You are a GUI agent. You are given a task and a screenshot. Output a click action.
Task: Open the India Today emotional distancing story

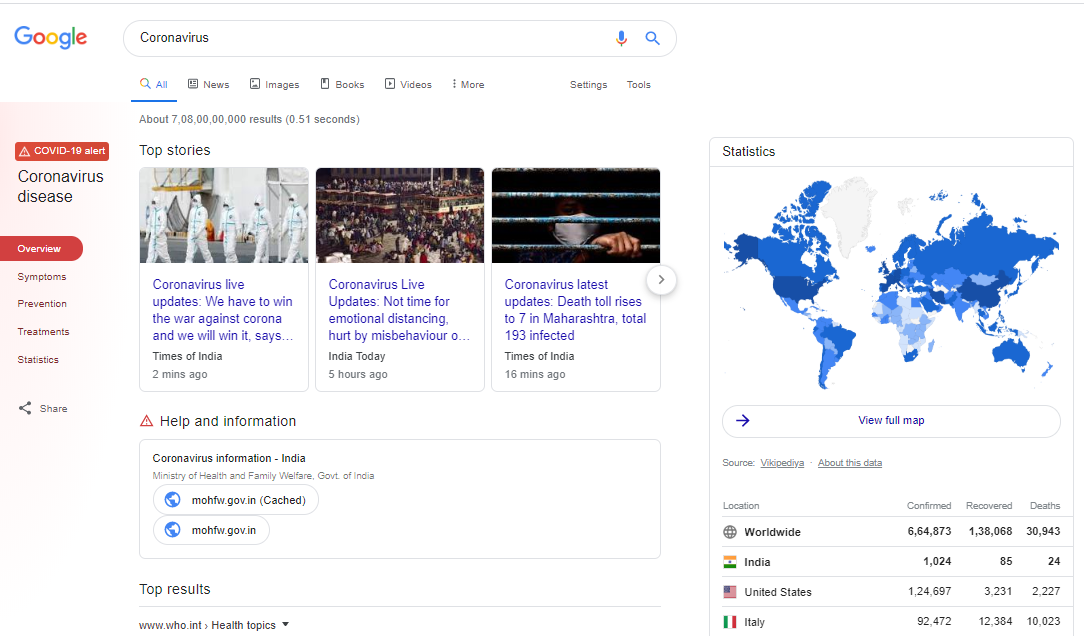[x=399, y=310]
